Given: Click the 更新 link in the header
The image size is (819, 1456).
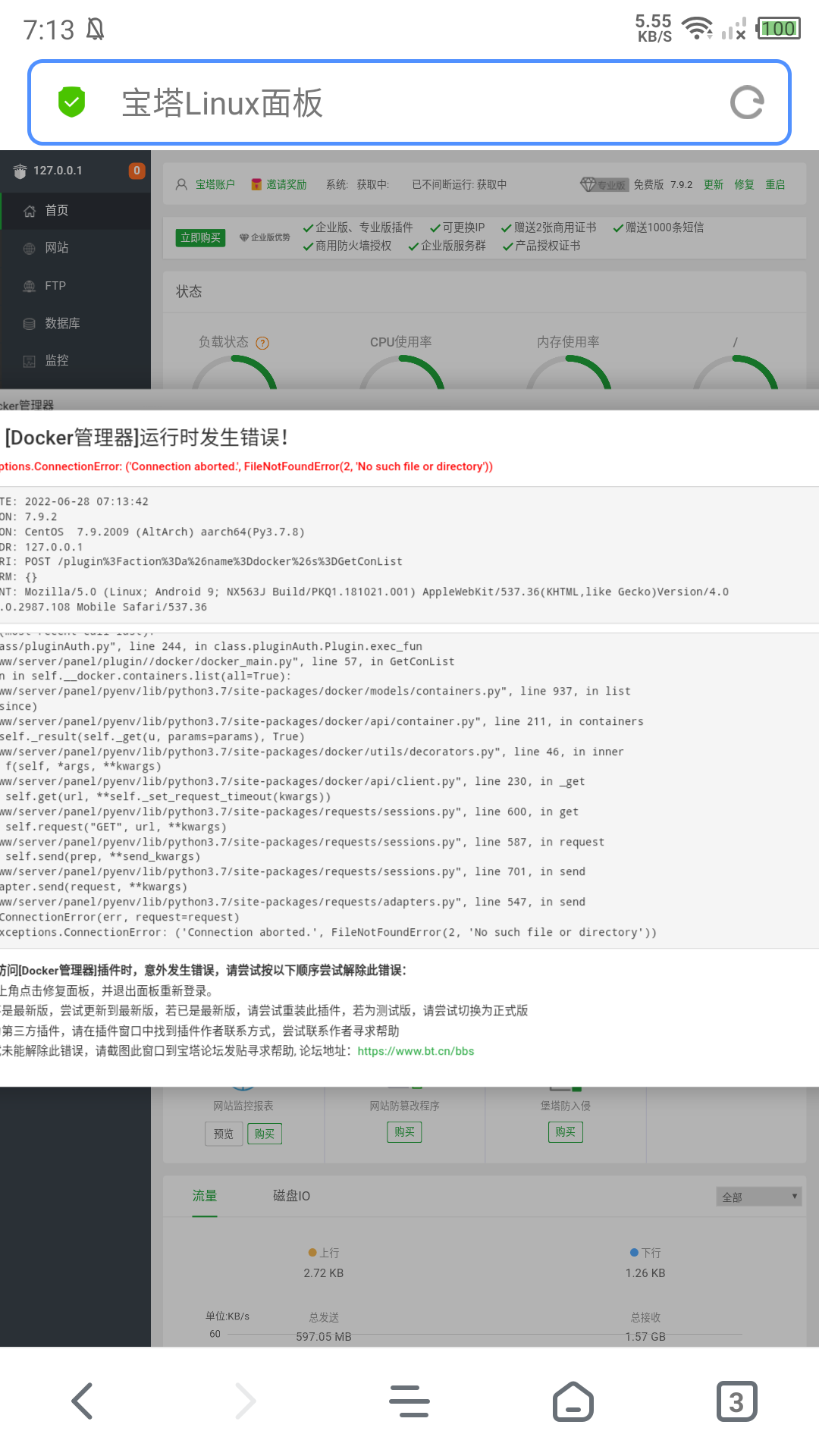Looking at the screenshot, I should [x=714, y=184].
